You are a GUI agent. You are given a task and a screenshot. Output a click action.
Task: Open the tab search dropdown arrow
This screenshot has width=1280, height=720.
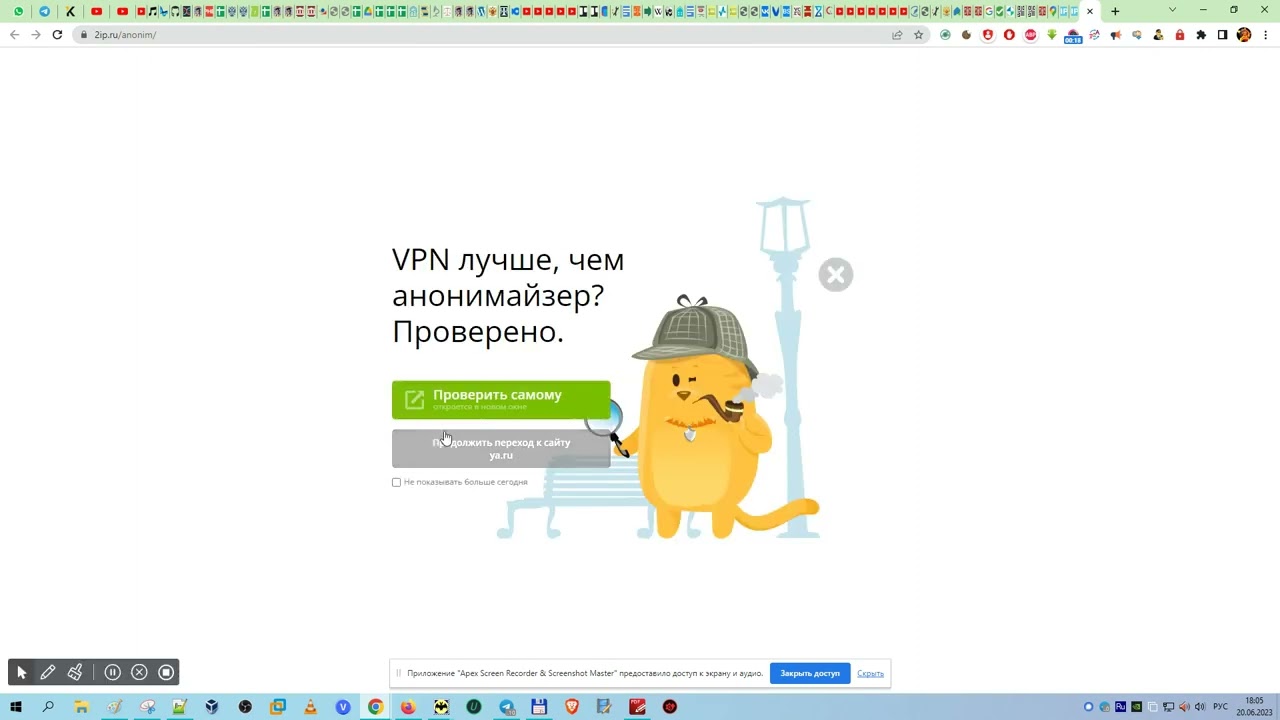point(1172,10)
